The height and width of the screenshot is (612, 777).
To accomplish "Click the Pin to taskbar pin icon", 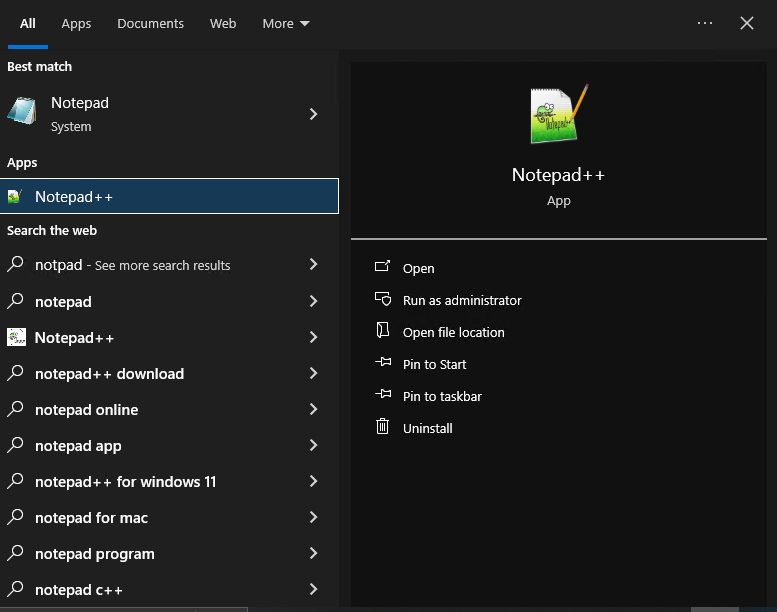I will (383, 394).
